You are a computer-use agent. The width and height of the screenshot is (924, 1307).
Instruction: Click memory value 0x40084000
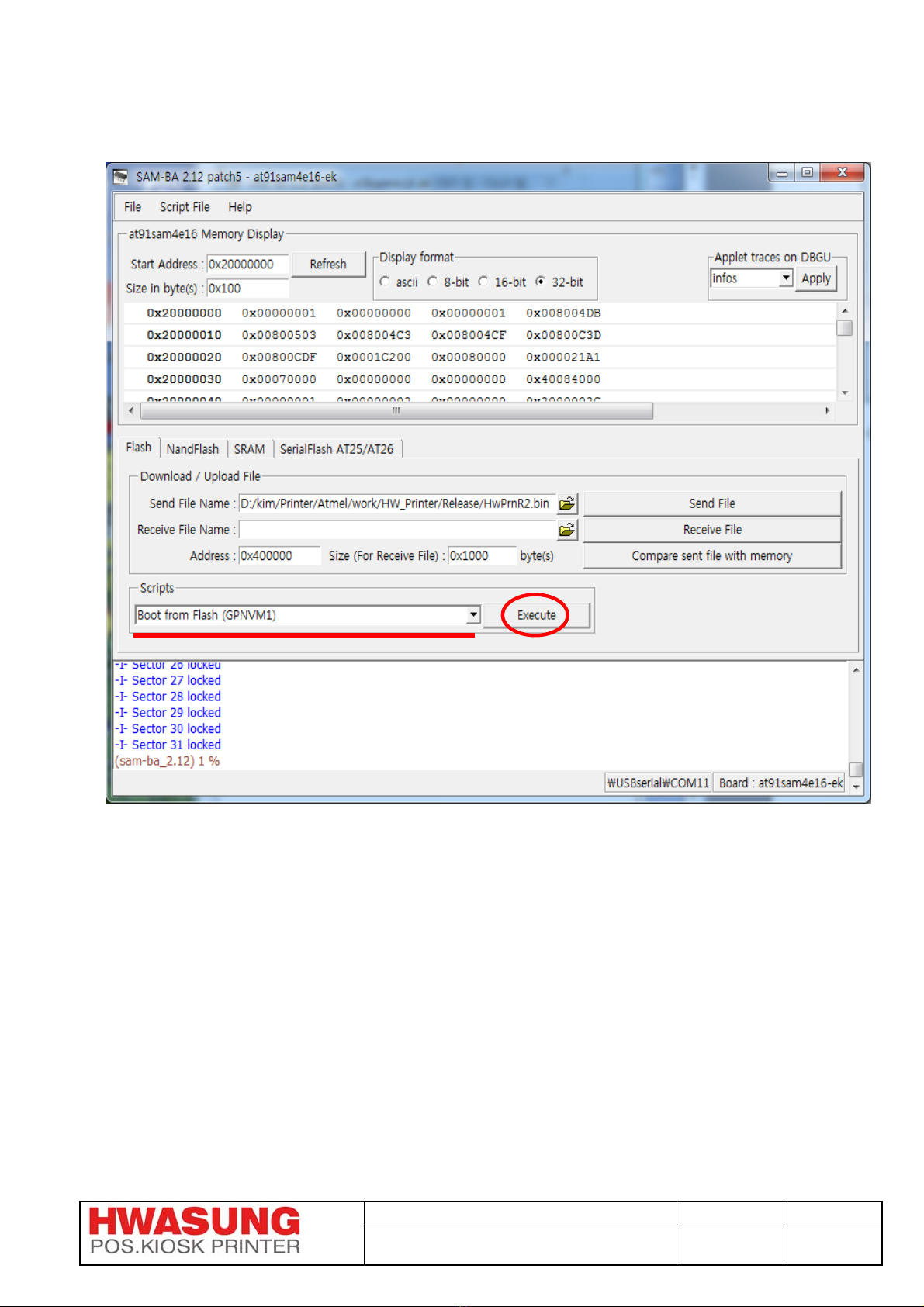(563, 379)
